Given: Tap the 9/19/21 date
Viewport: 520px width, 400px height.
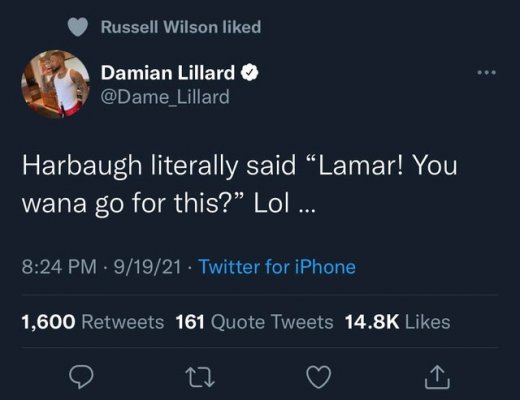Looking at the screenshot, I should click(147, 267).
